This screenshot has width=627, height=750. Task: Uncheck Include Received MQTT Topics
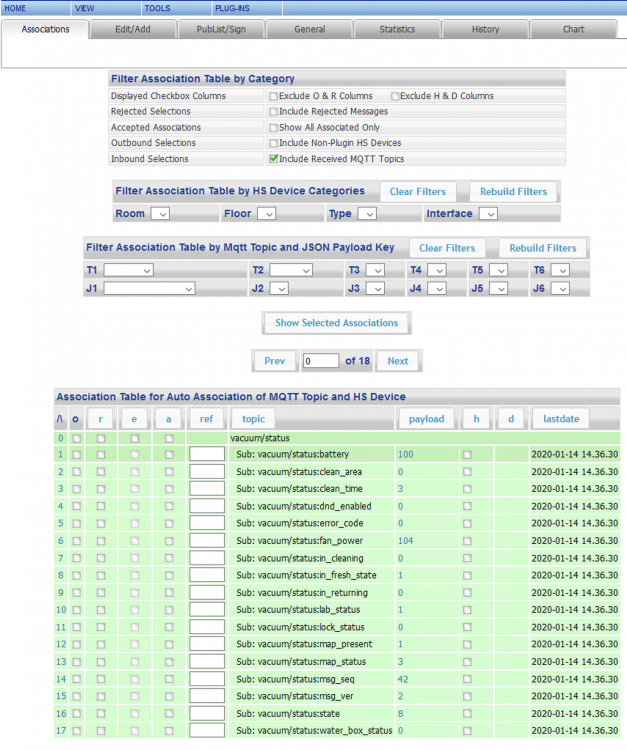click(273, 159)
